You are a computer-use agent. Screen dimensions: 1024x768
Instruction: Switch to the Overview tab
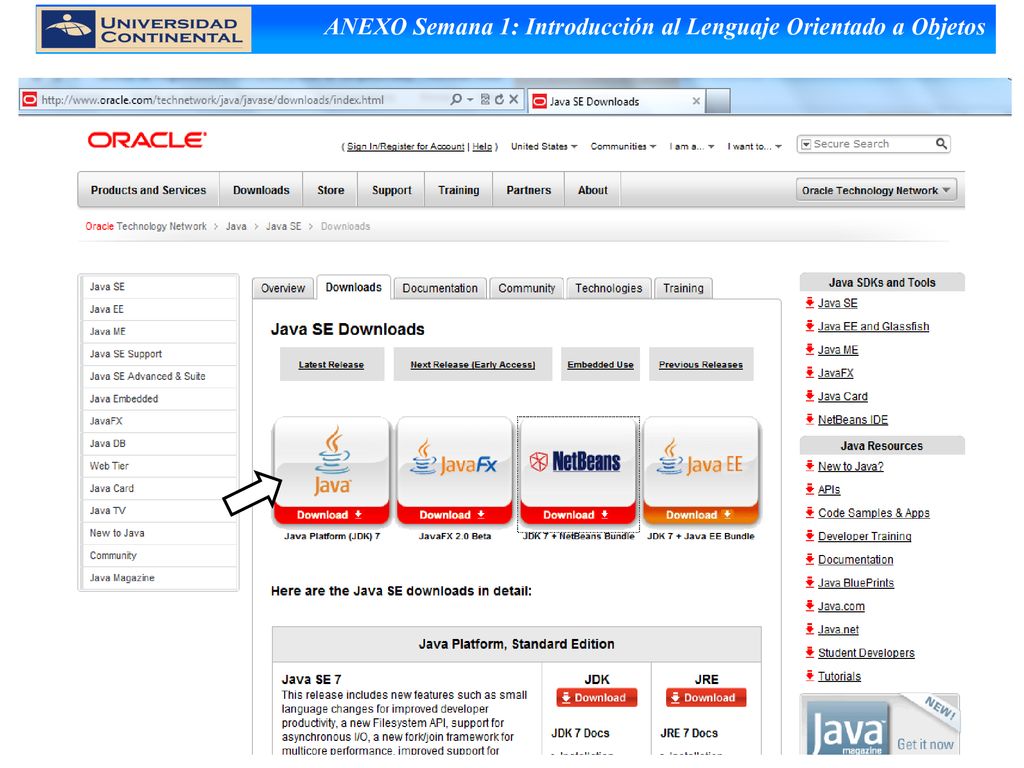click(x=283, y=288)
